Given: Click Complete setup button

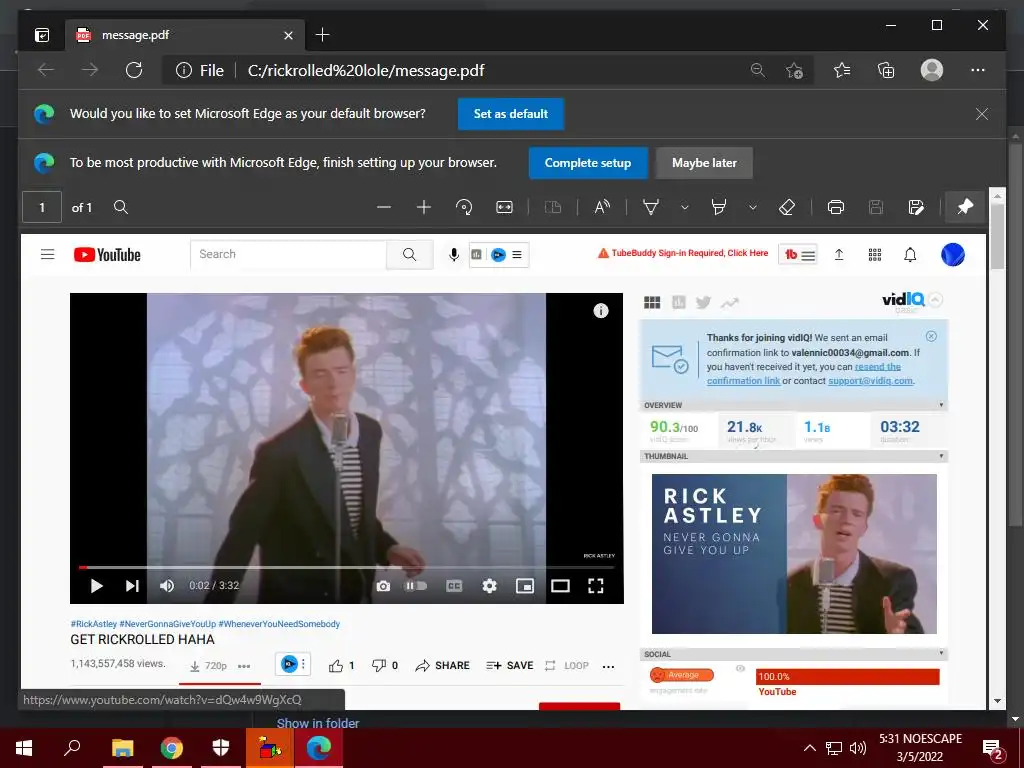Looking at the screenshot, I should 588,163.
